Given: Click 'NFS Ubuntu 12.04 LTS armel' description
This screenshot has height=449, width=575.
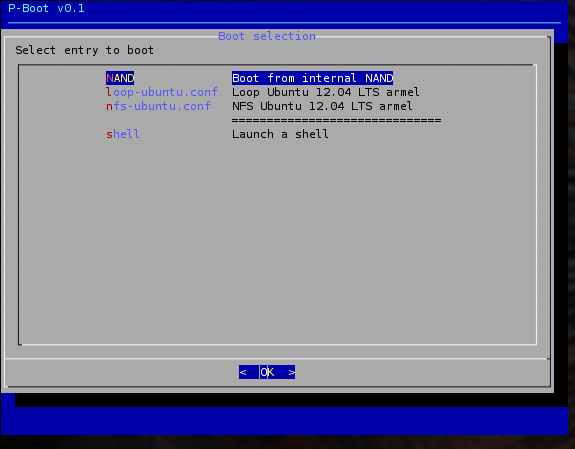Looking at the screenshot, I should 322,106.
